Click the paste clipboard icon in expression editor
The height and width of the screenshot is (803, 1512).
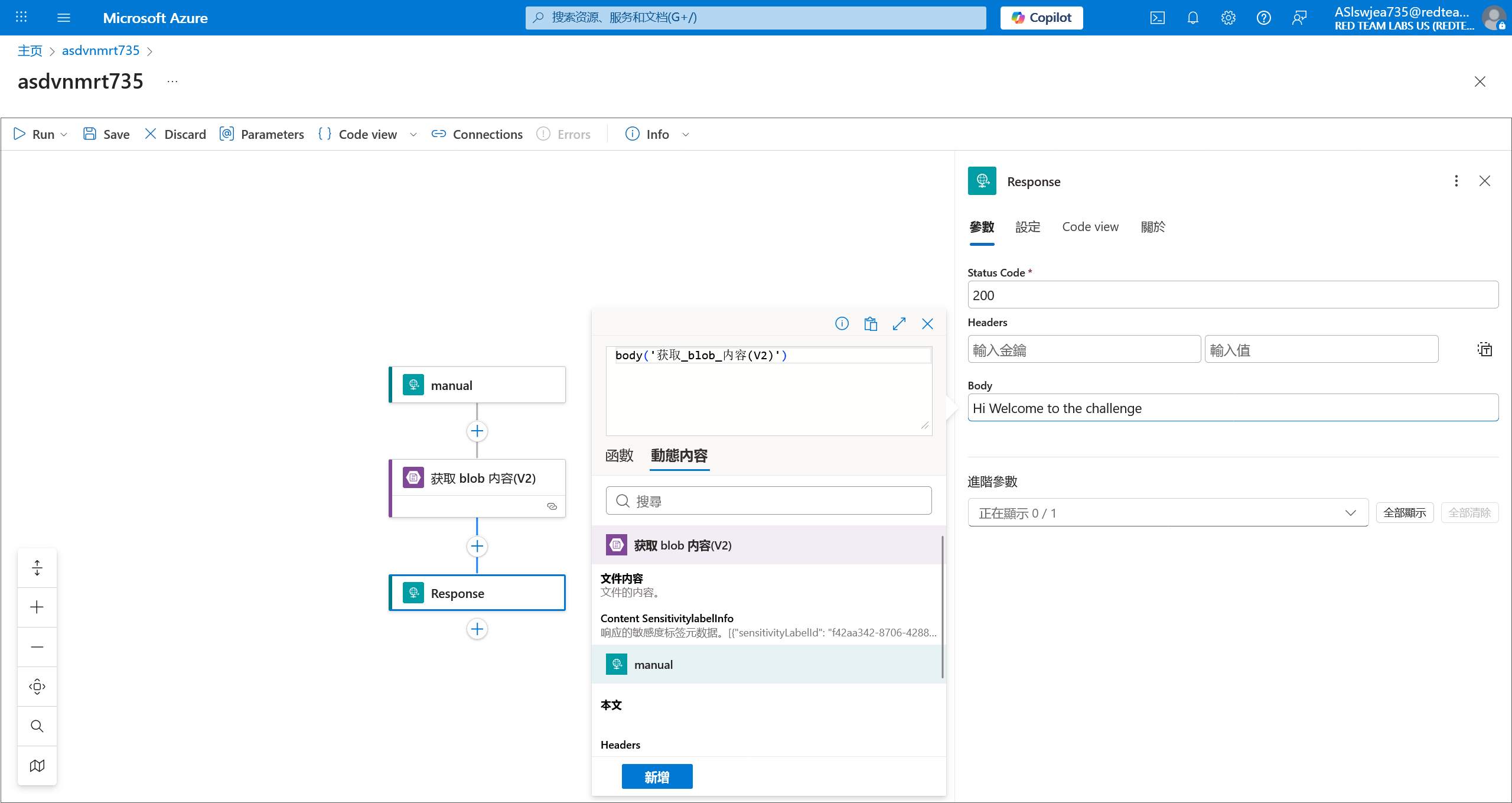(x=871, y=324)
